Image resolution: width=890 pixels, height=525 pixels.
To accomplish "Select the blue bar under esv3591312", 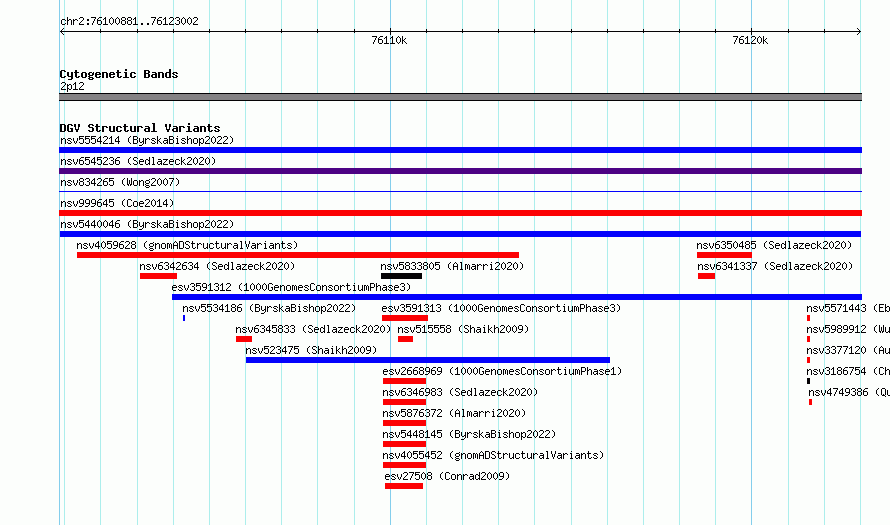I will 517,297.
